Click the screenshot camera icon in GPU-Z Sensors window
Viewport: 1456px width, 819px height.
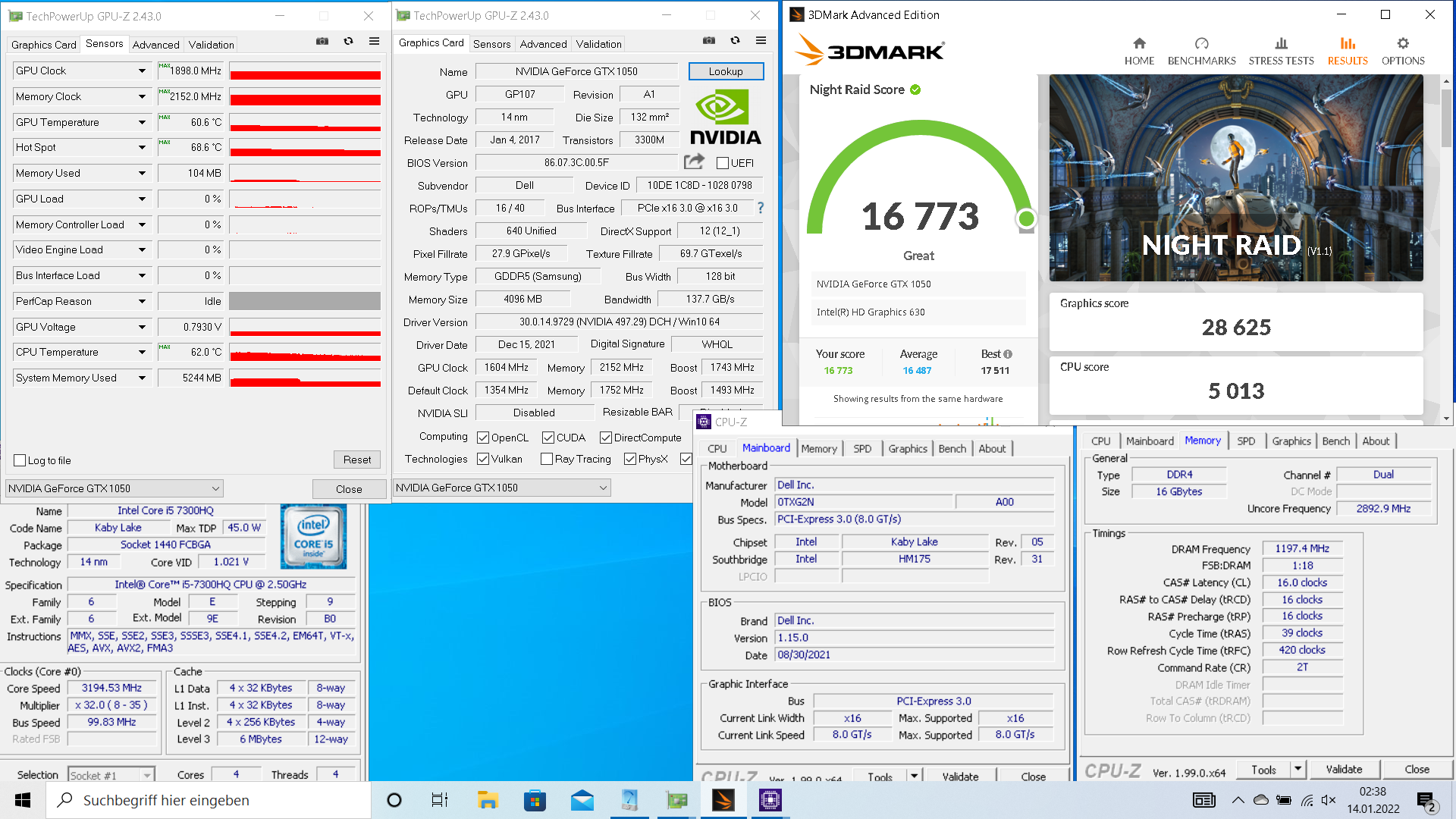click(322, 42)
